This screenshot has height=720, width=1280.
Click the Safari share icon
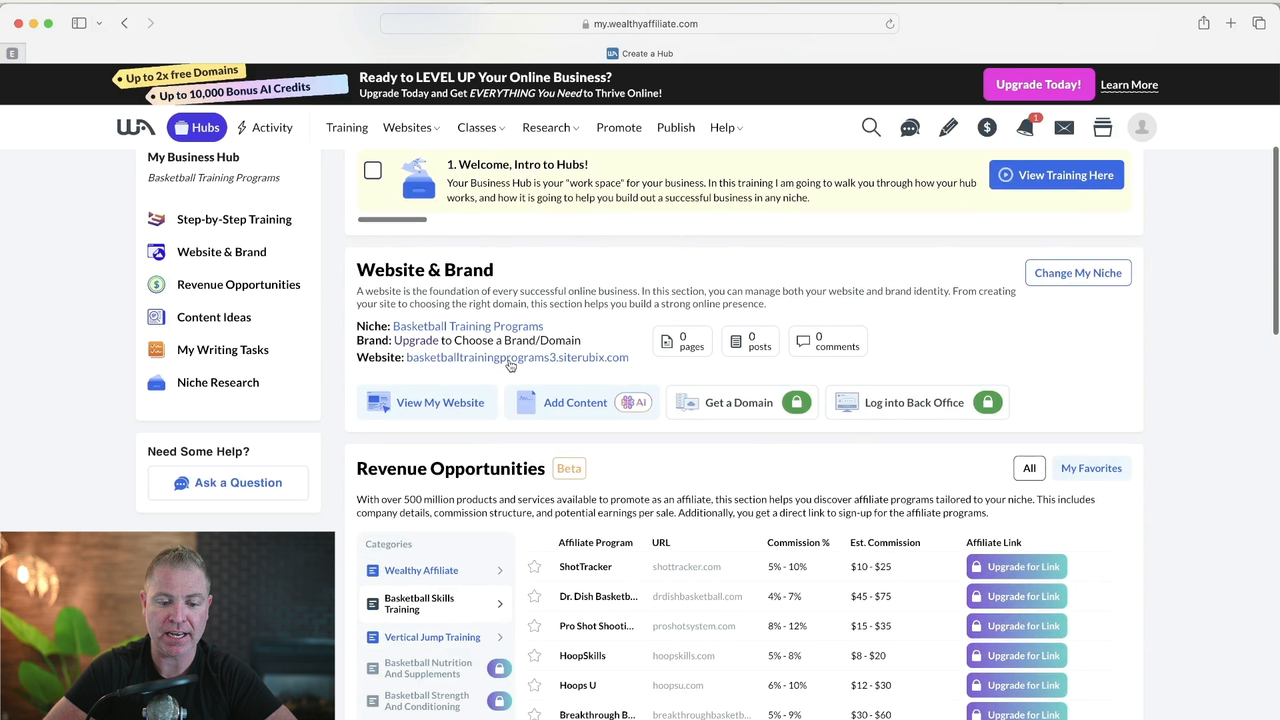coord(1204,23)
